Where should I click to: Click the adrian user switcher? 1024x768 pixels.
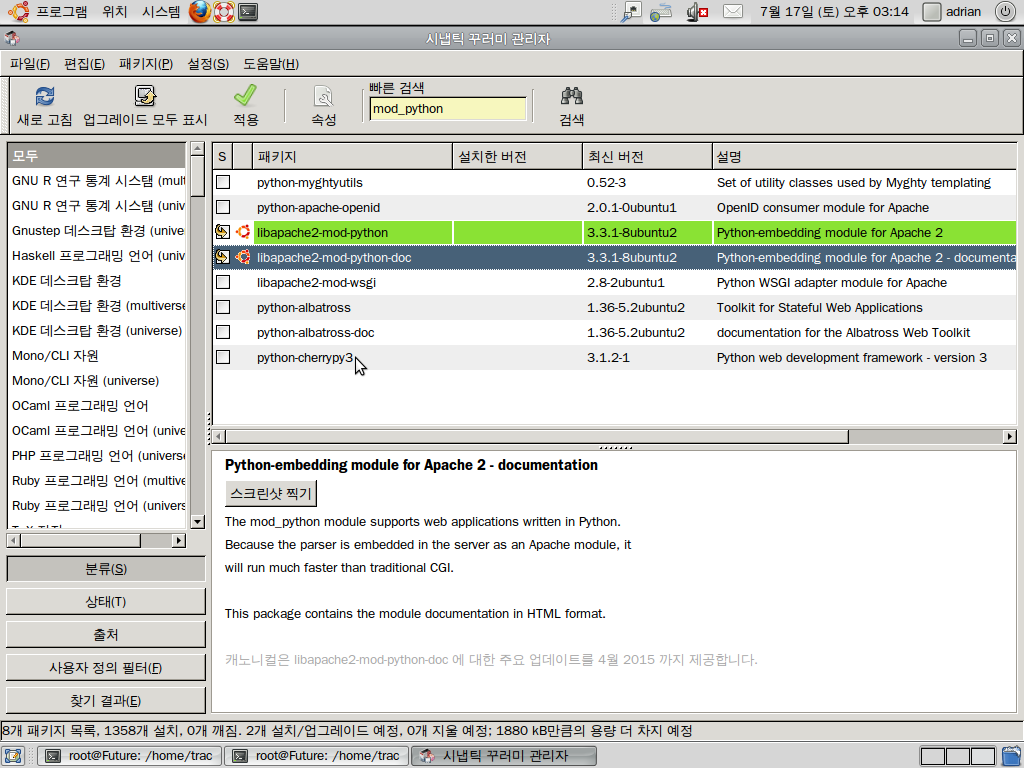tap(952, 11)
